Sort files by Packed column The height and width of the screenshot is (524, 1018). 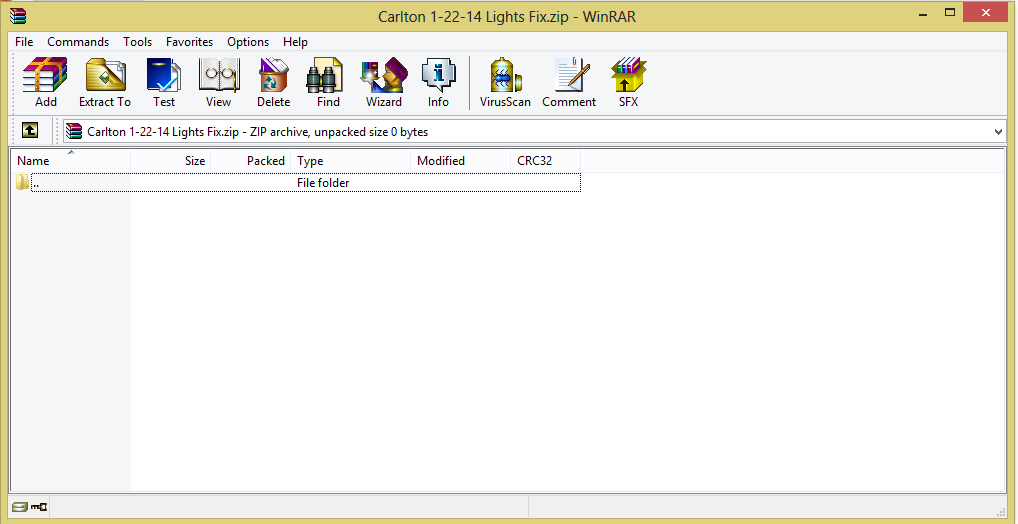[x=251, y=161]
